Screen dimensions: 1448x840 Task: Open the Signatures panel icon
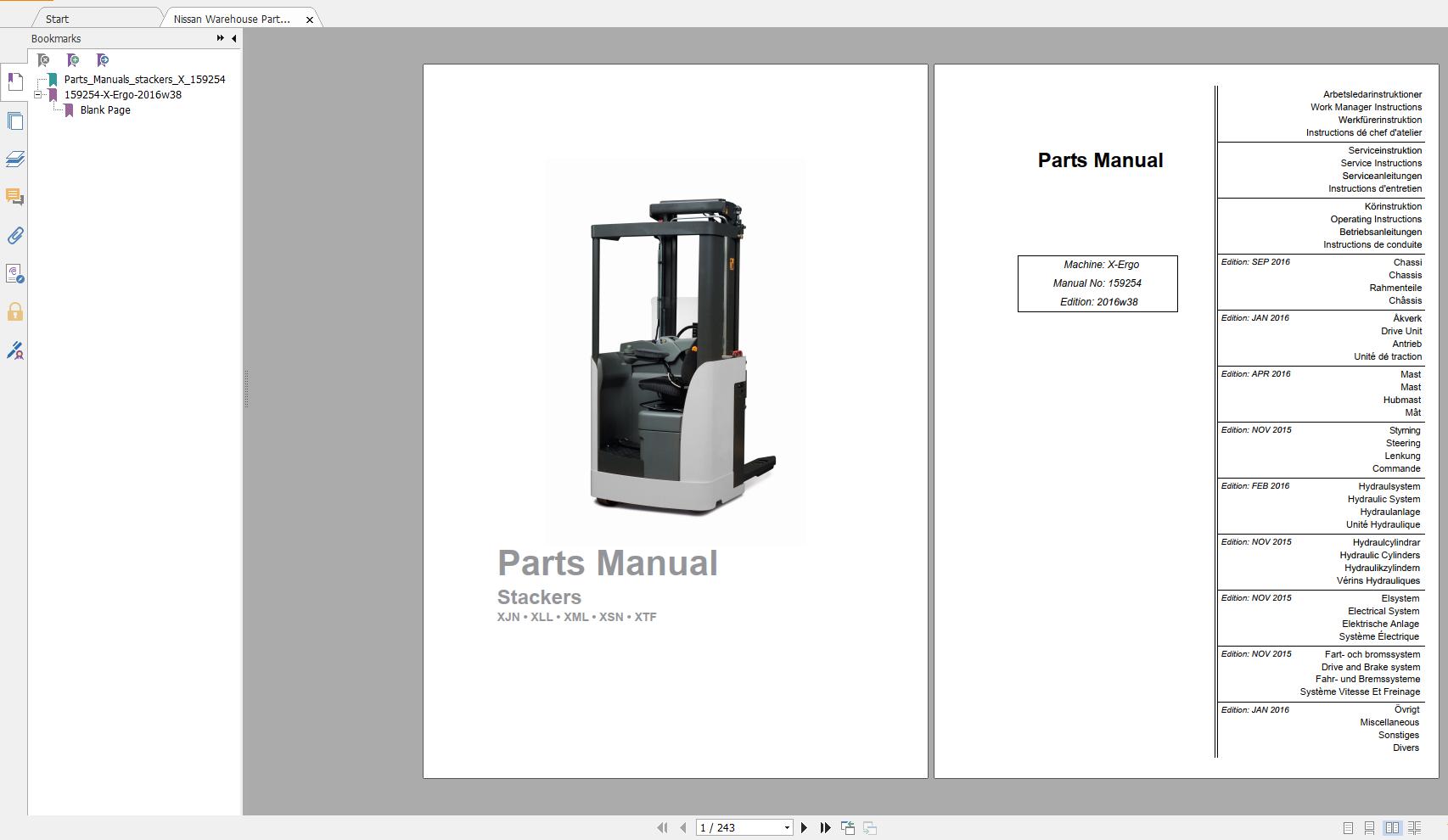click(14, 274)
